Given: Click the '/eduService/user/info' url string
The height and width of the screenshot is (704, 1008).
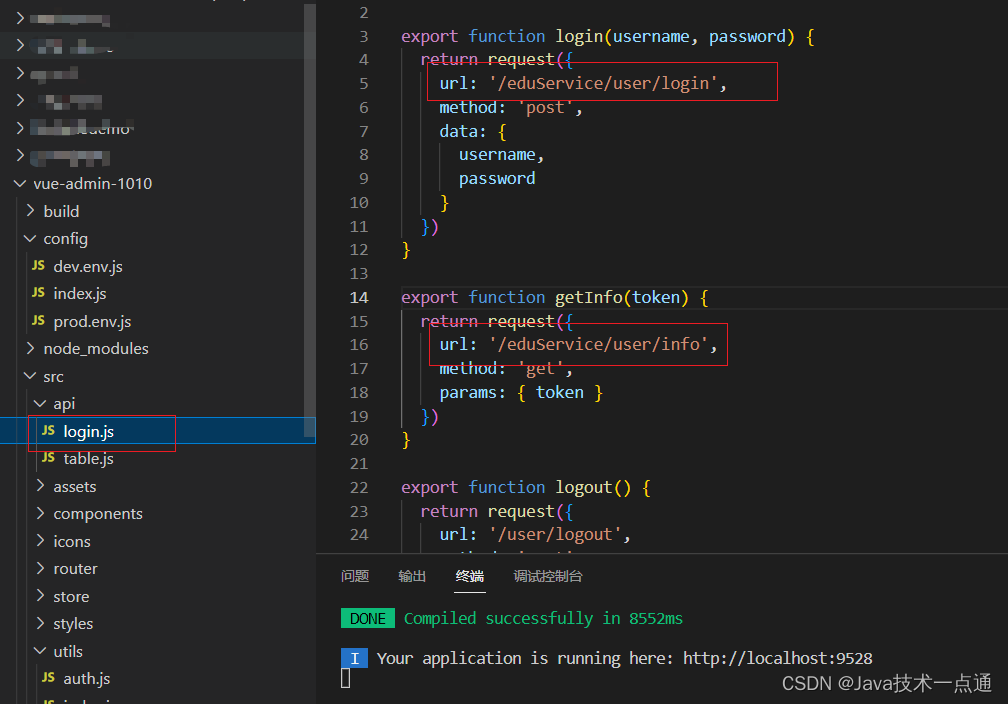Looking at the screenshot, I should pos(598,345).
